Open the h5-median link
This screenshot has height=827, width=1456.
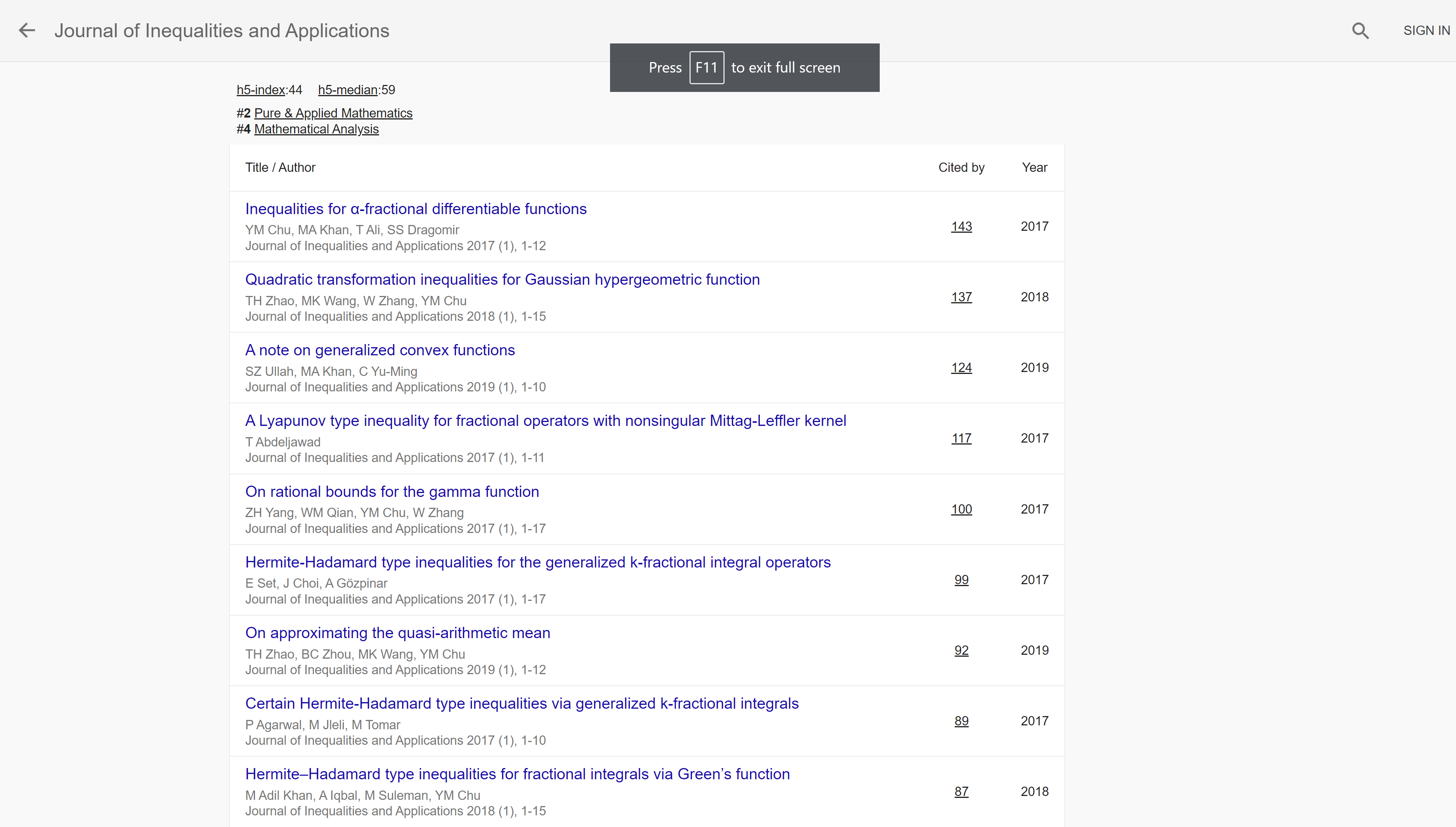tap(348, 90)
